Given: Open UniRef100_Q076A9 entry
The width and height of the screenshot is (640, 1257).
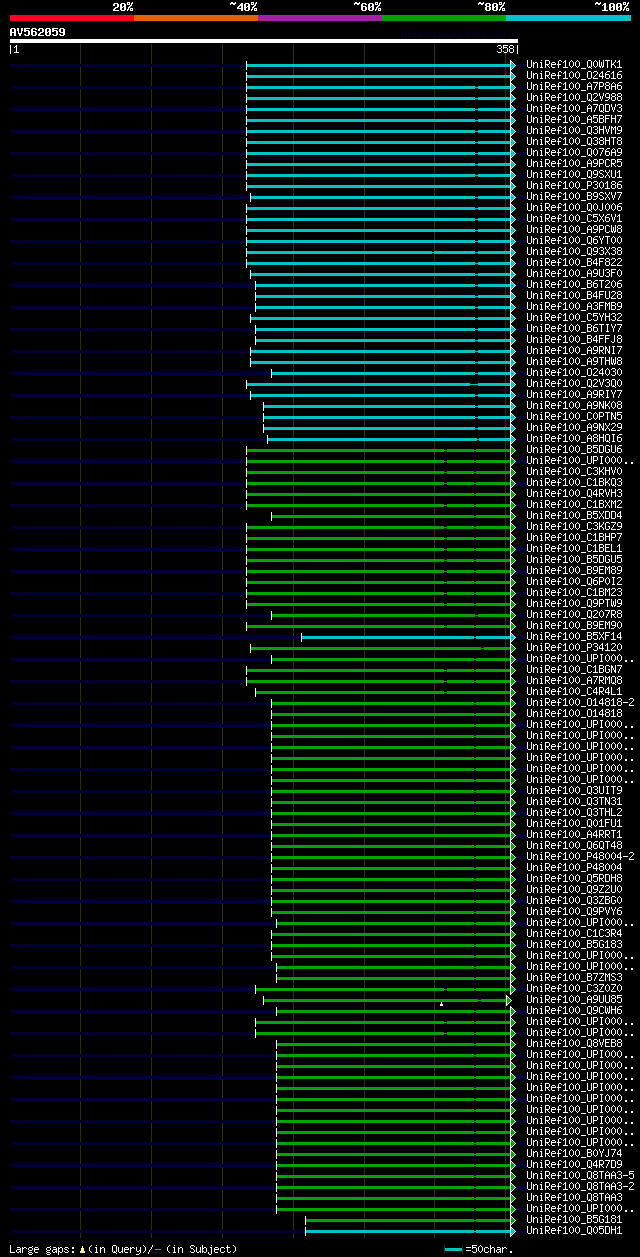Looking at the screenshot, I should [x=574, y=152].
